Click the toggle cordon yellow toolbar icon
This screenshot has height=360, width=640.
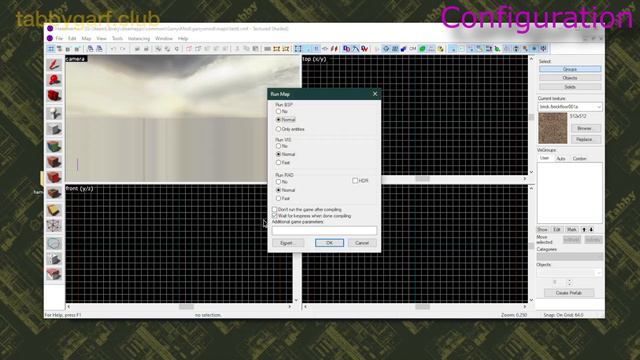276,49
